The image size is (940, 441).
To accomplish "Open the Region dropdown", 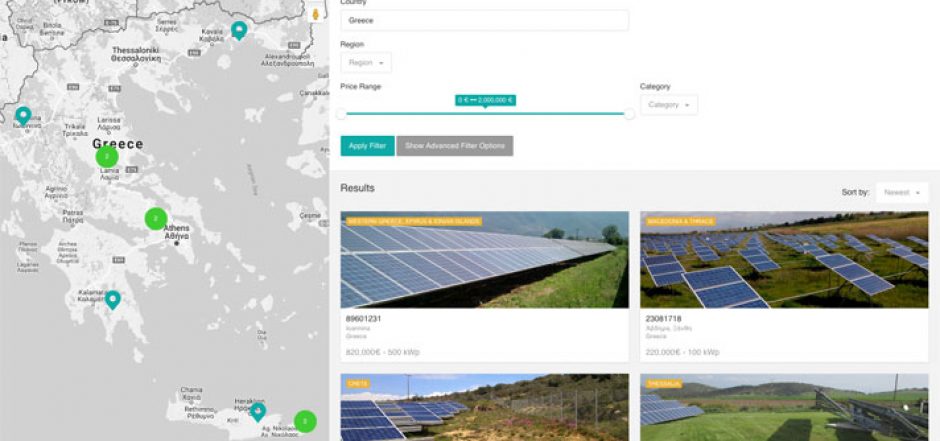I will 366,62.
